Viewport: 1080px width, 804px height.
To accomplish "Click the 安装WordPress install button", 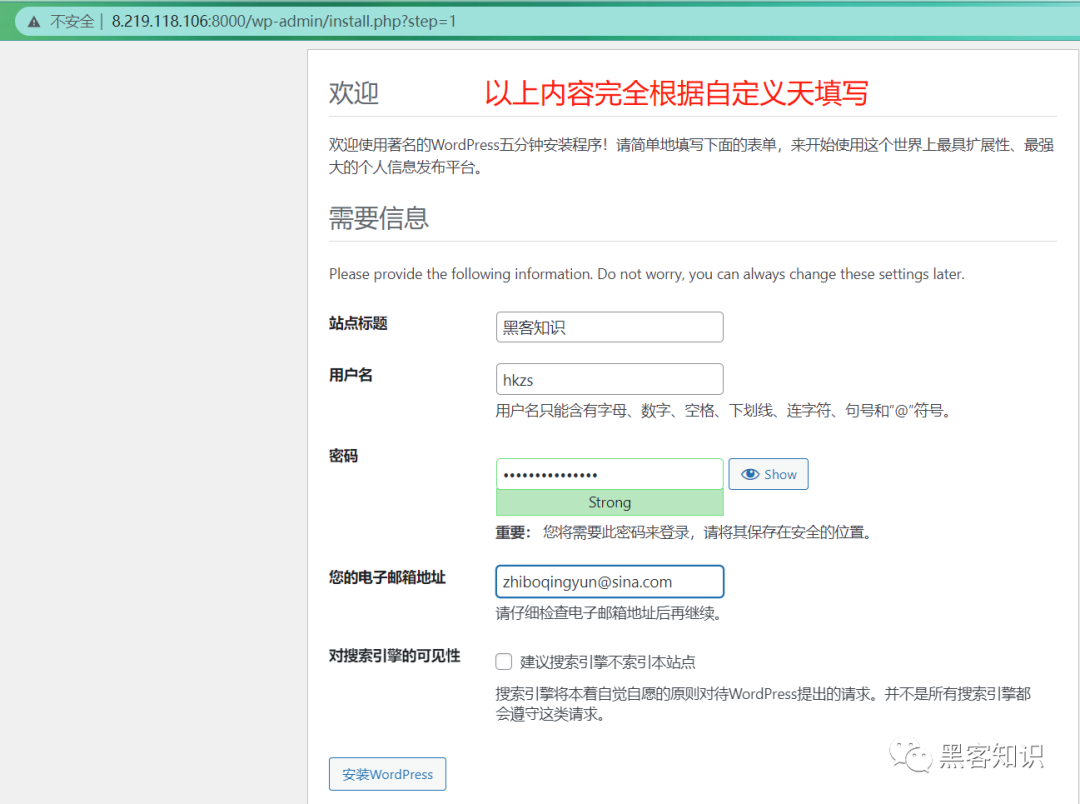I will tap(387, 774).
